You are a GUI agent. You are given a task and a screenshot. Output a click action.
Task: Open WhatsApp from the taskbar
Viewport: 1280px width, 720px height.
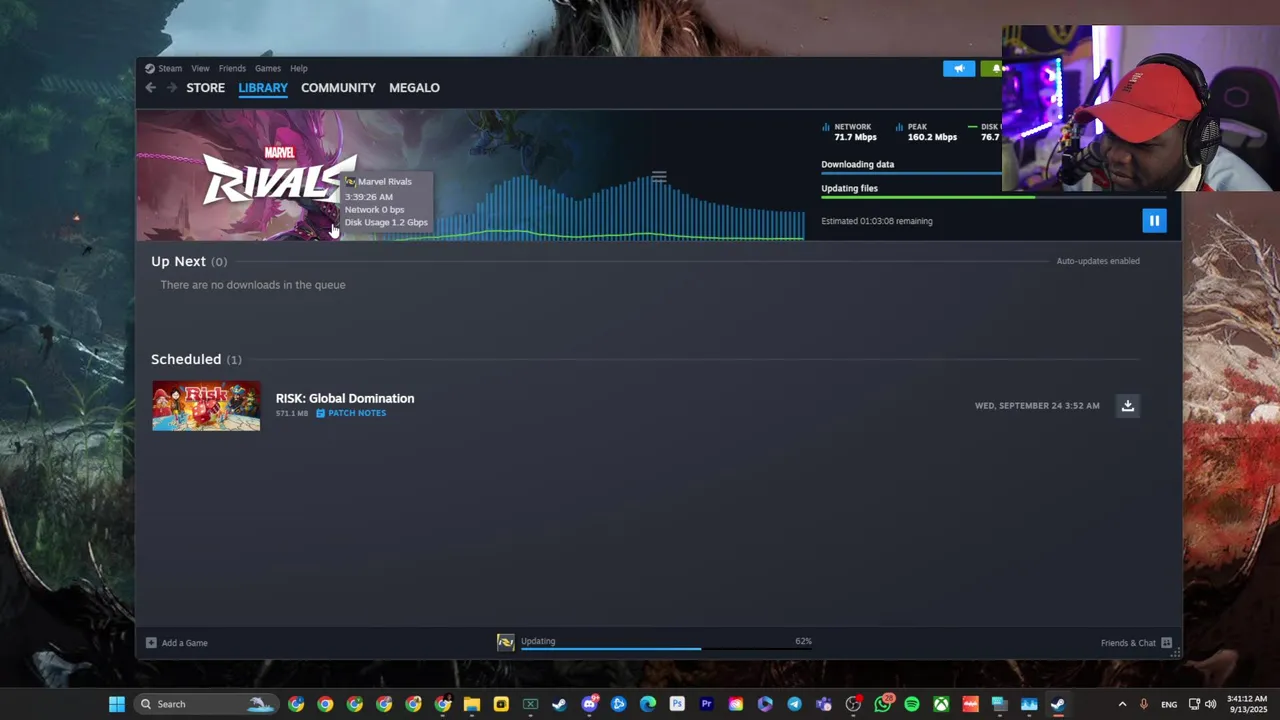click(882, 704)
